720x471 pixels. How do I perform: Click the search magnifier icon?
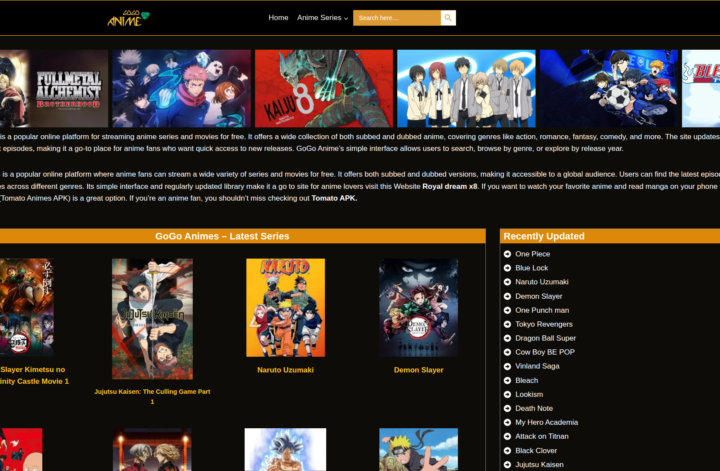448,18
